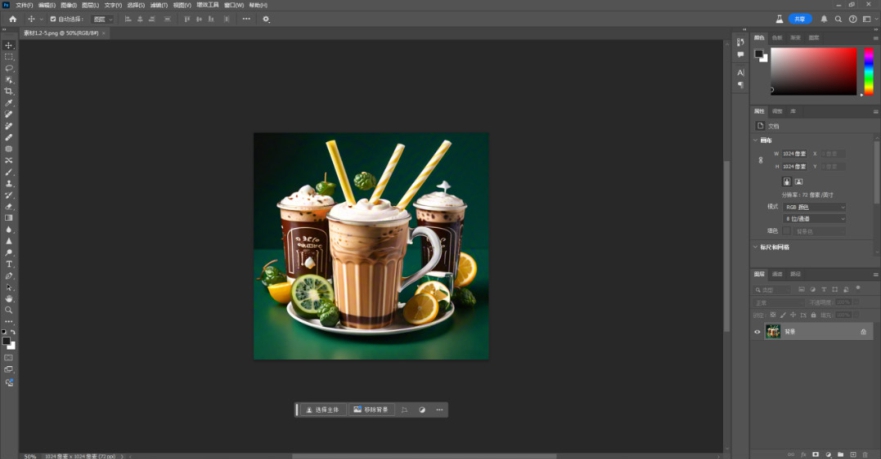Activate the Zoom magnifier tool
The image size is (881, 459).
click(9, 310)
